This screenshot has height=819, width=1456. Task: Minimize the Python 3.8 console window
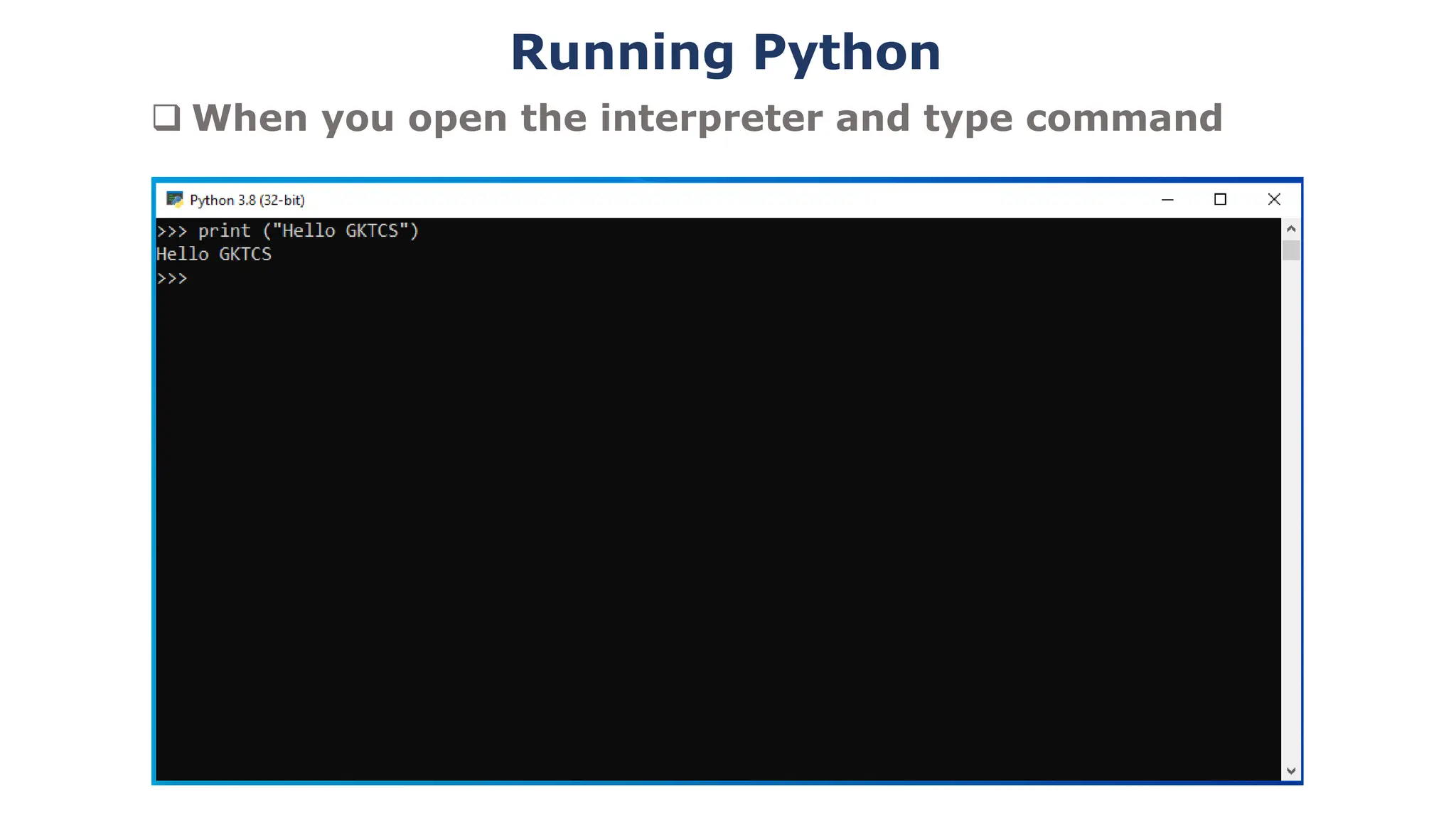[1167, 200]
